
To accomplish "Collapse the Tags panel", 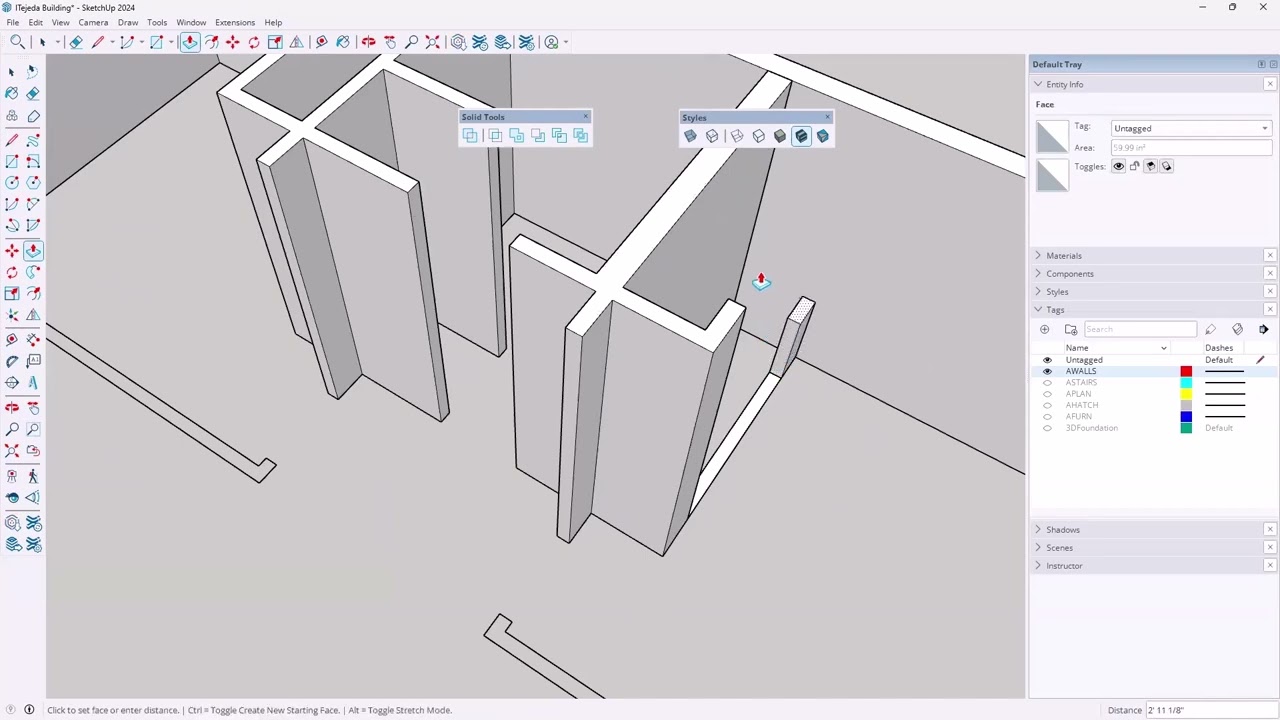I will click(1038, 309).
